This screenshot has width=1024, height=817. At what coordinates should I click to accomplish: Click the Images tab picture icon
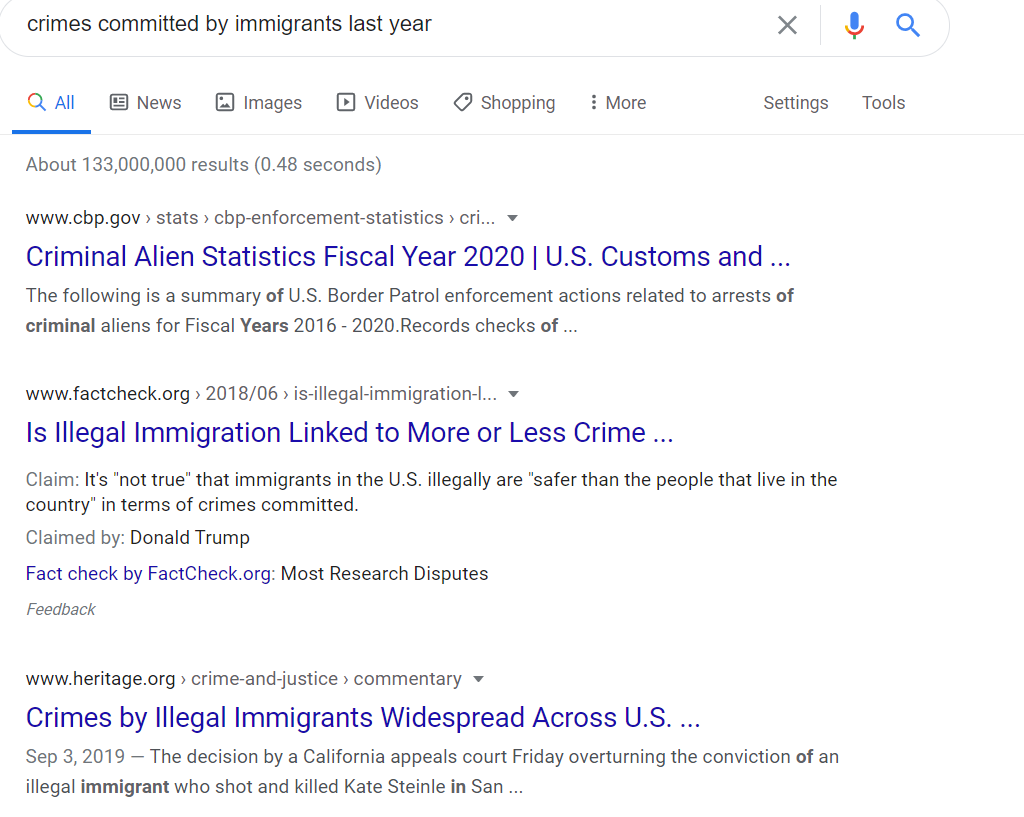225,102
